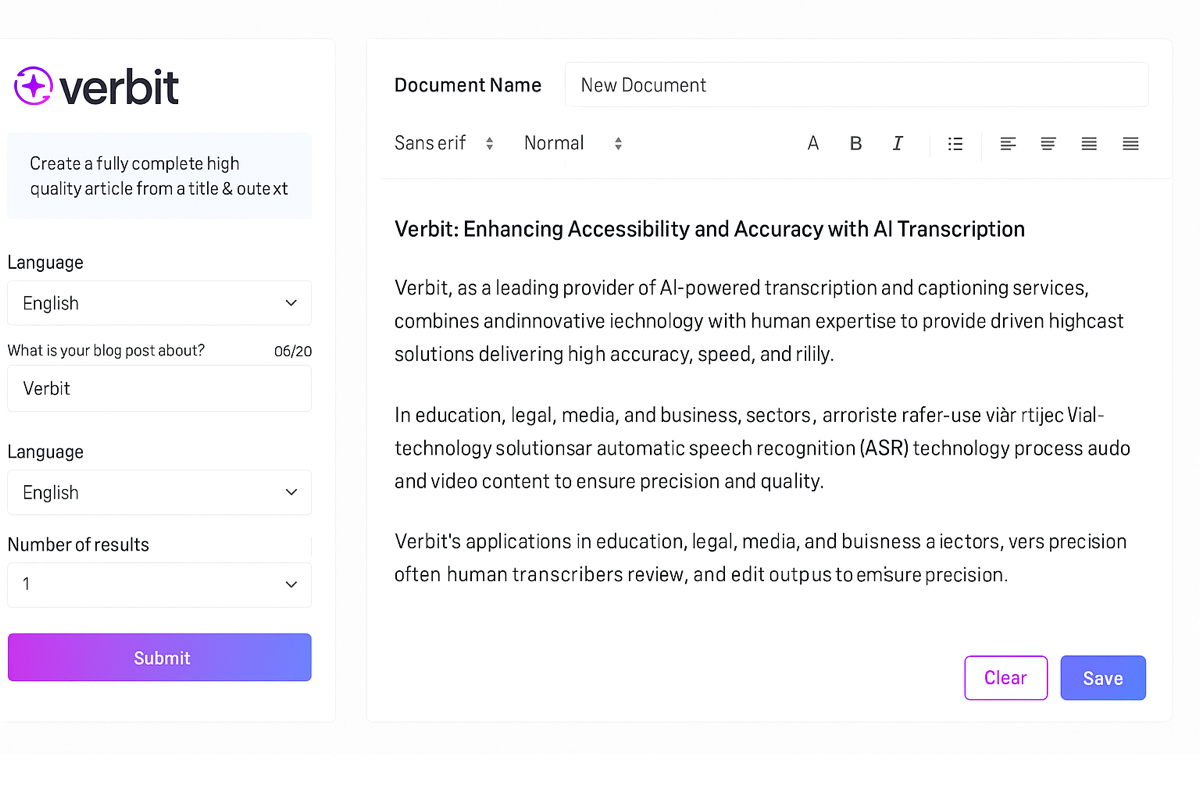The width and height of the screenshot is (1200, 800).
Task: Click the paragraph starting 'Verbit's applications in education'
Action: pos(760,558)
